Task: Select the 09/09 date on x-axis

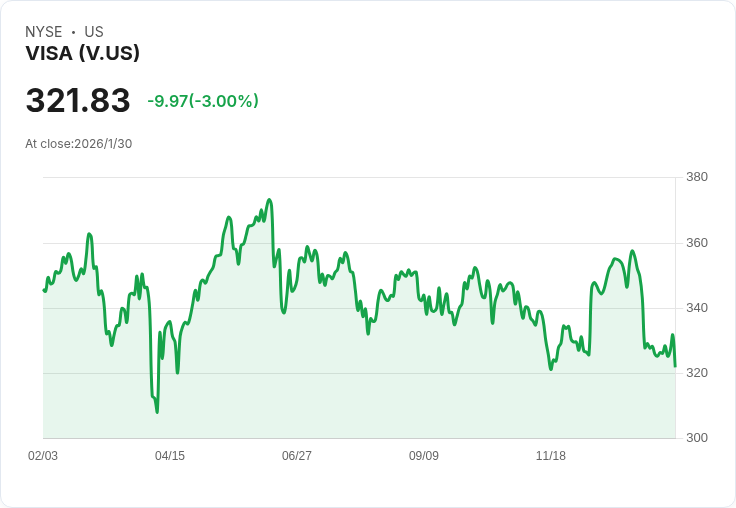Action: [x=424, y=456]
